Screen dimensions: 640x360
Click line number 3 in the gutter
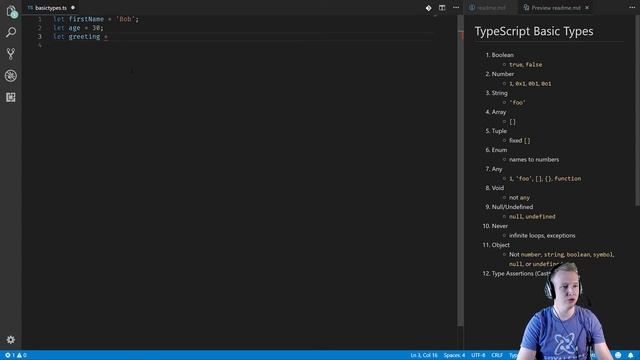click(x=40, y=36)
